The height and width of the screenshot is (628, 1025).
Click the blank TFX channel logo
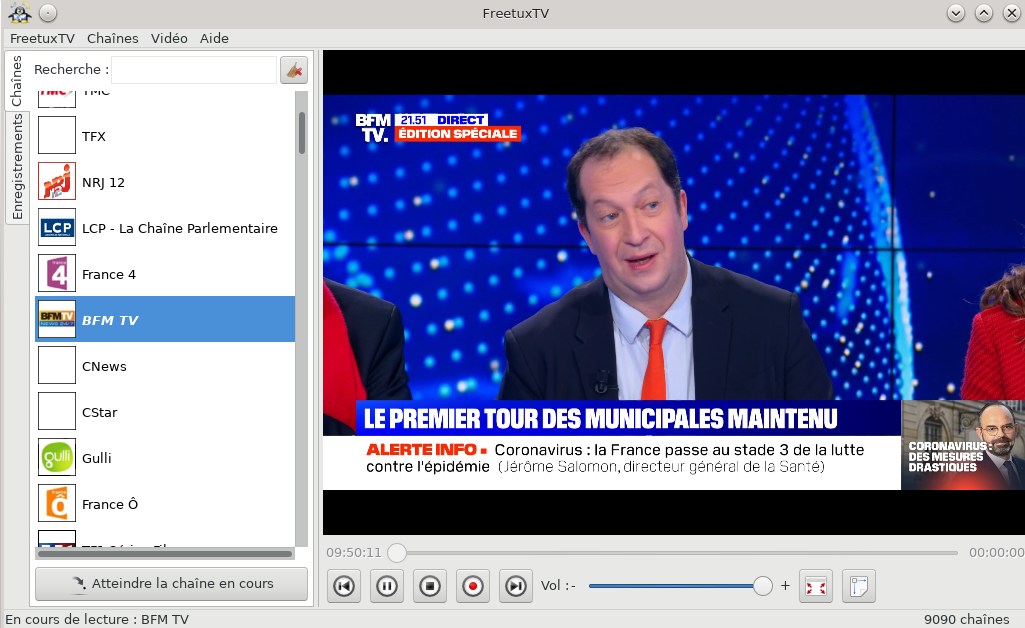click(57, 135)
